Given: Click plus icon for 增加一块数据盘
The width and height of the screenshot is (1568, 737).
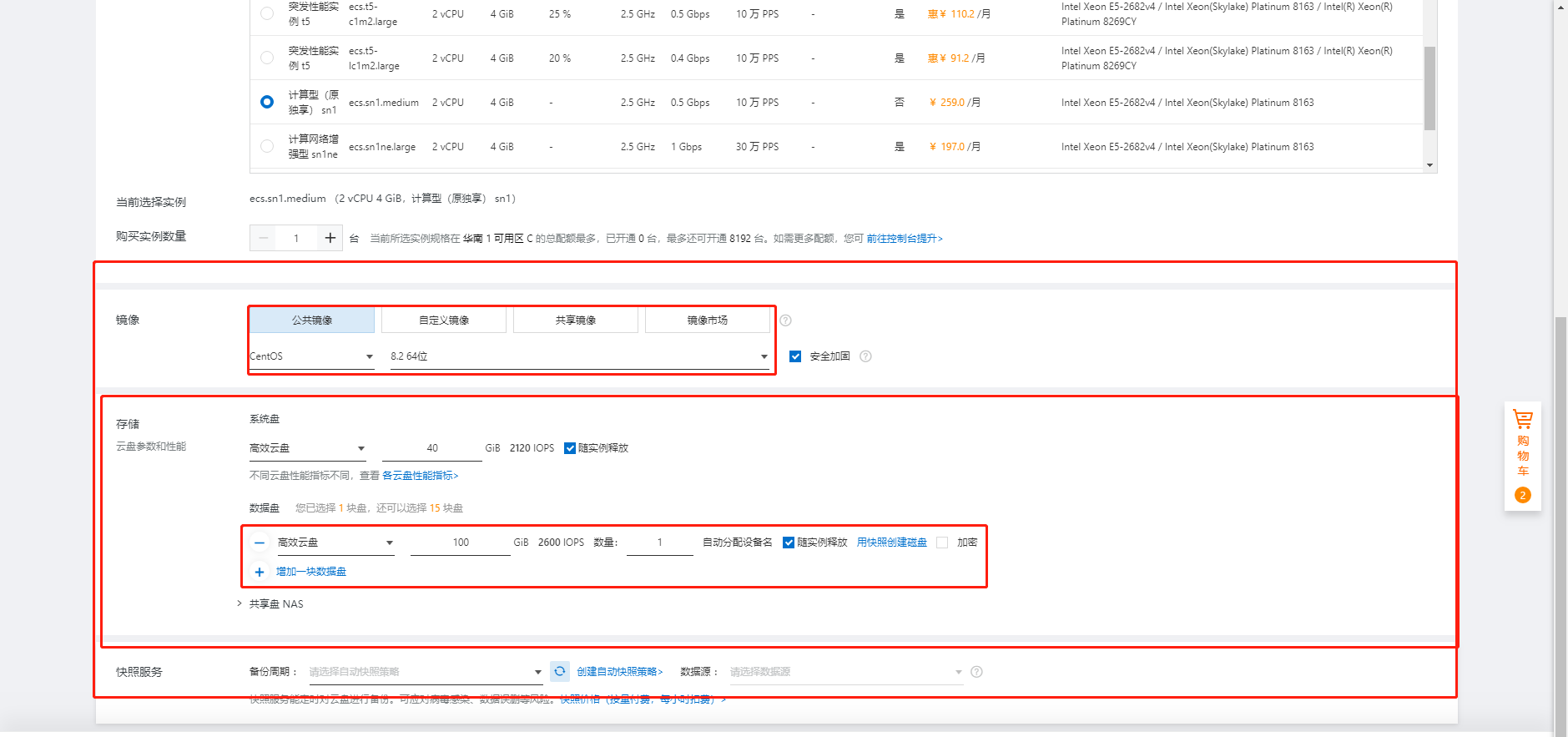Looking at the screenshot, I should coord(260,572).
